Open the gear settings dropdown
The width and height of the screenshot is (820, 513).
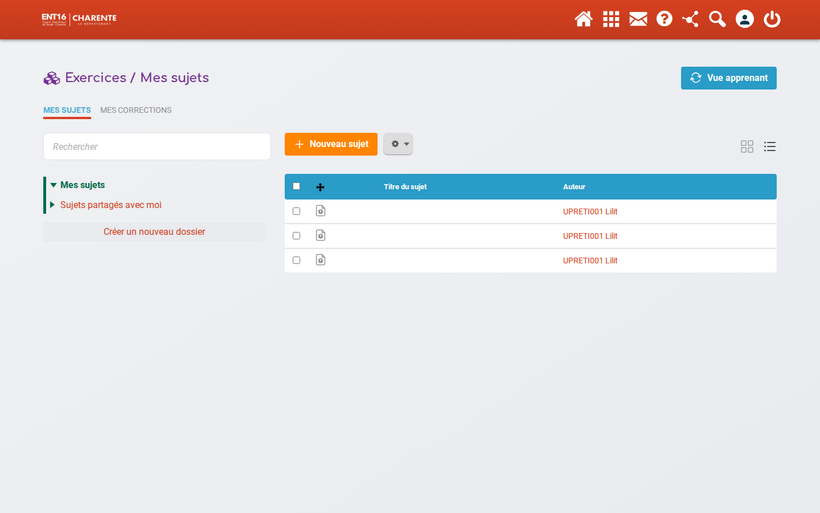[x=398, y=144]
